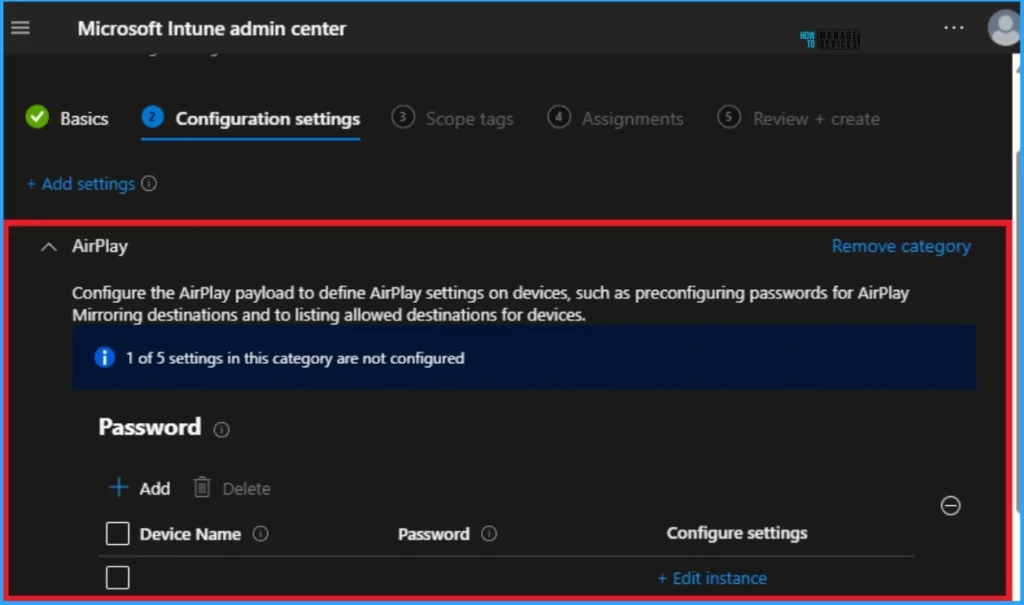Click the Password section heading
Viewport: 1024px width, 605px height.
click(150, 427)
